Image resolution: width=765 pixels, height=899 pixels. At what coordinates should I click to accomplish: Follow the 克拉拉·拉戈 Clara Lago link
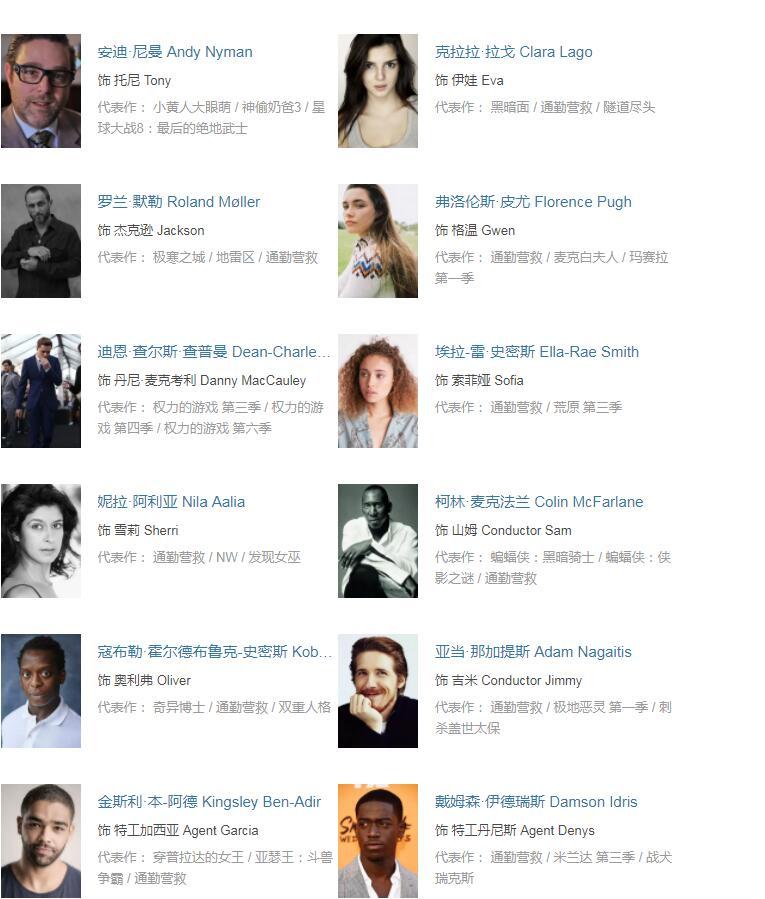pyautogui.click(x=514, y=52)
